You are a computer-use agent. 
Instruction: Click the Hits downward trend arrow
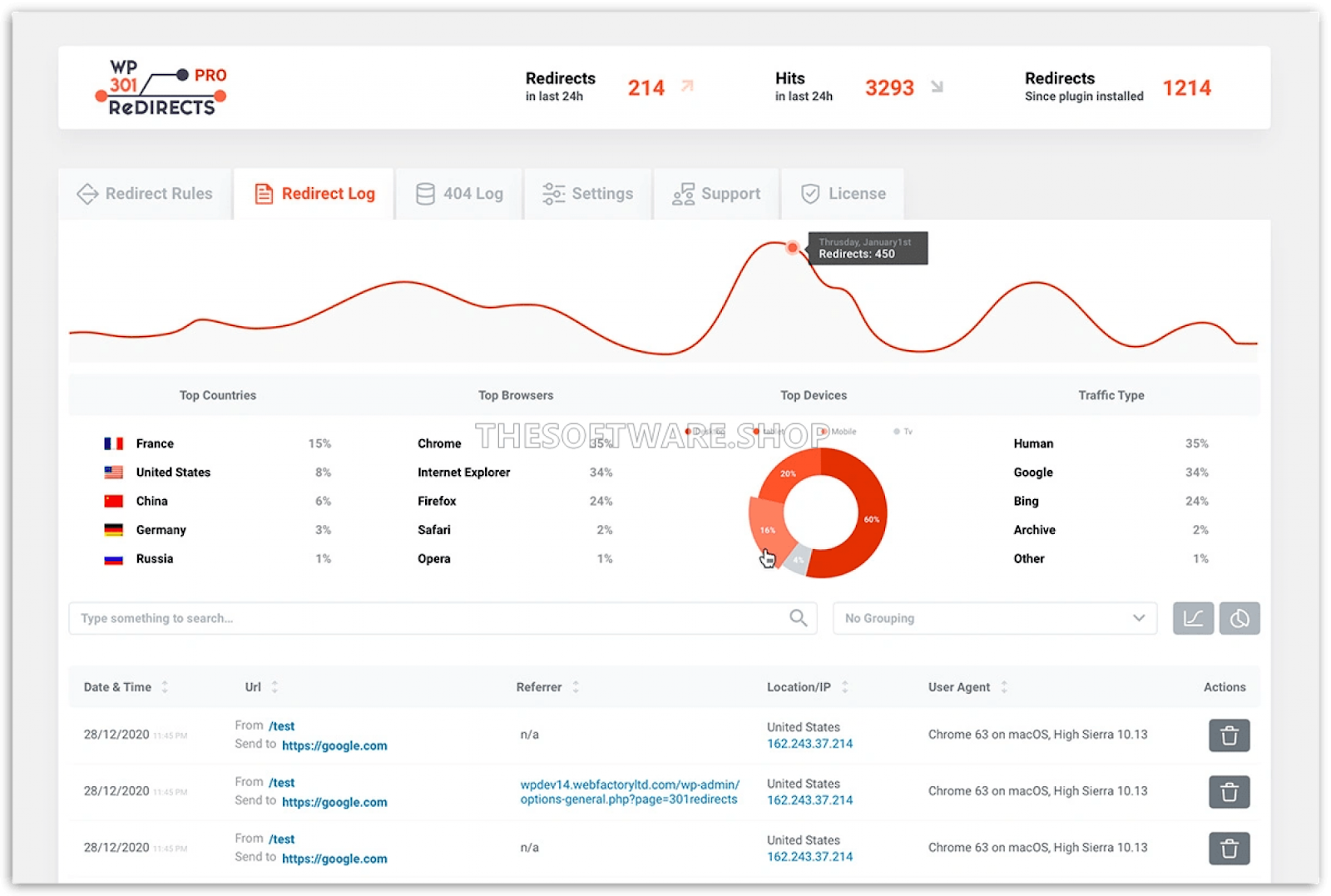(x=937, y=87)
